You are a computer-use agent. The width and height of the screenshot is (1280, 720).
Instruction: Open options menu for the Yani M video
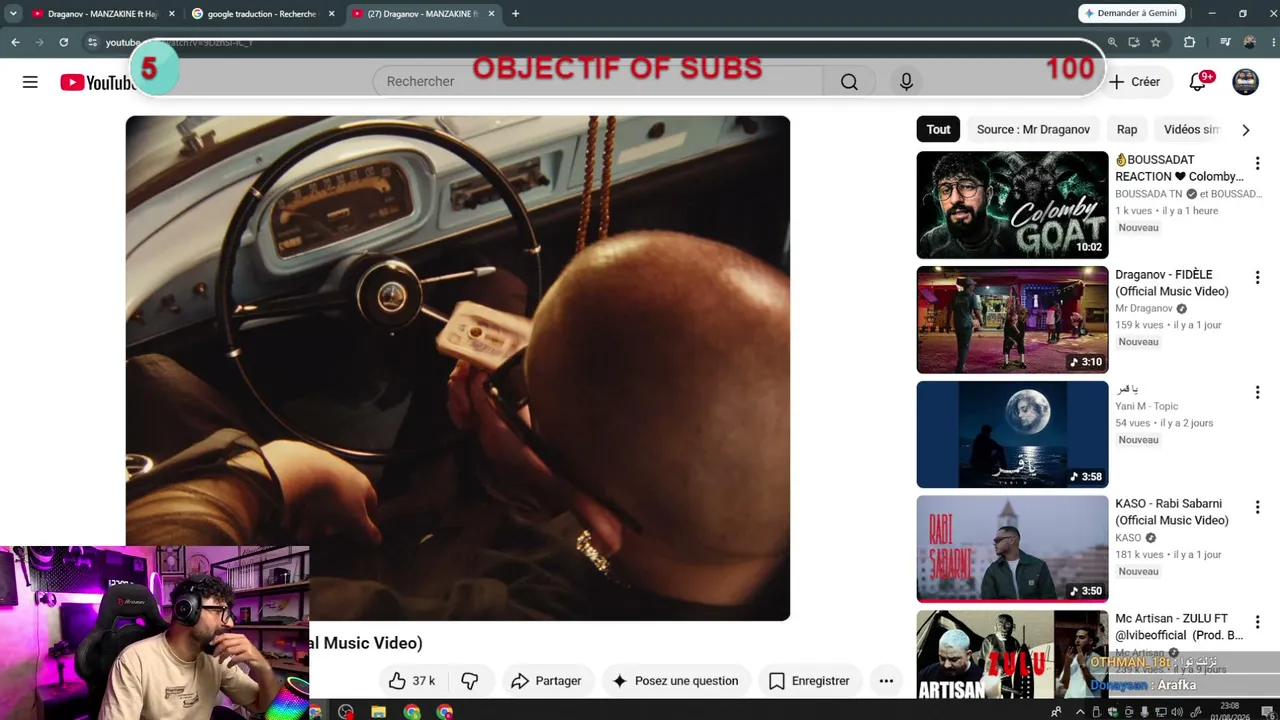tap(1257, 393)
